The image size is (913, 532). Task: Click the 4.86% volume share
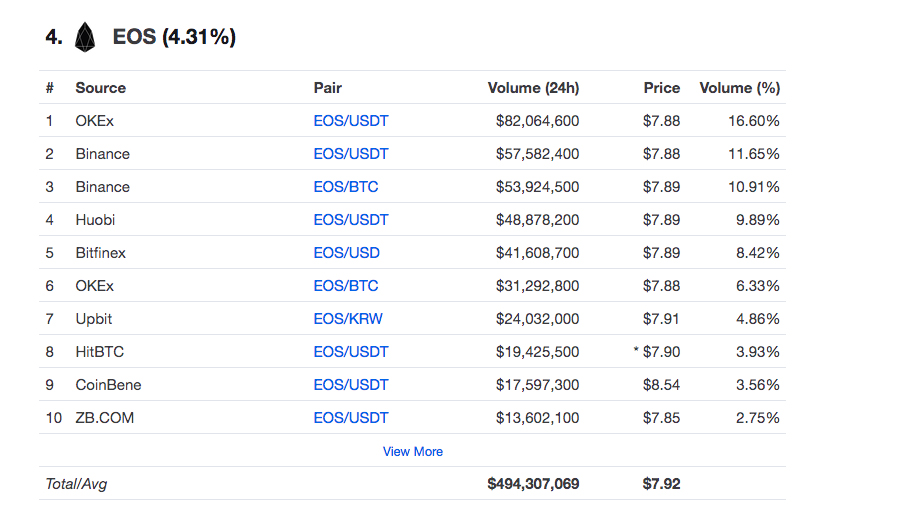pyautogui.click(x=758, y=319)
